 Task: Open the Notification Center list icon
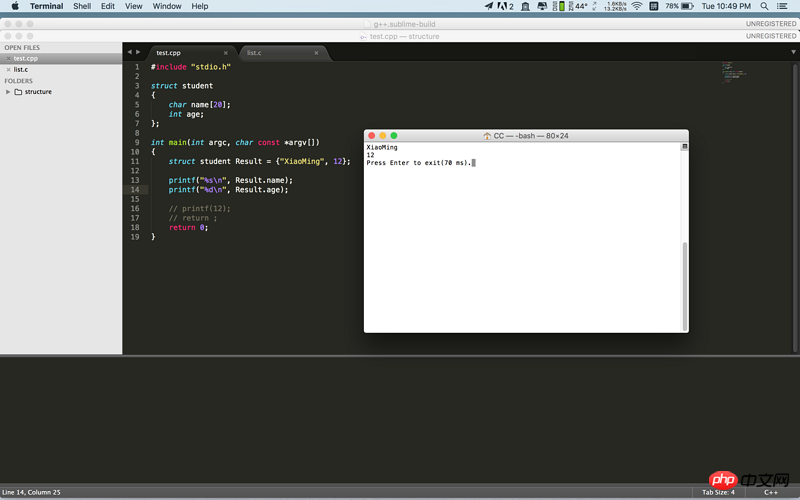click(x=782, y=6)
